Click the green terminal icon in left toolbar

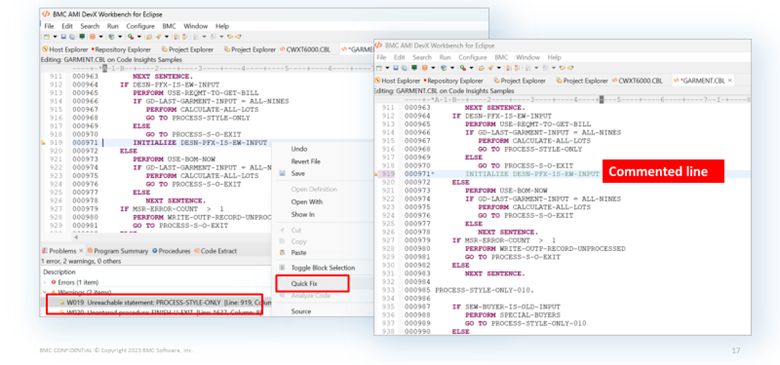click(82, 36)
